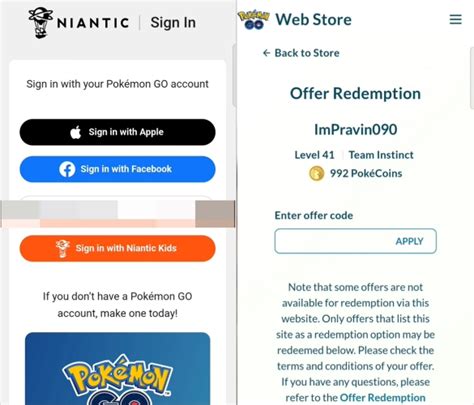This screenshot has width=474, height=405.
Task: Click the Apple logo on the sign-in button
Action: pos(76,132)
